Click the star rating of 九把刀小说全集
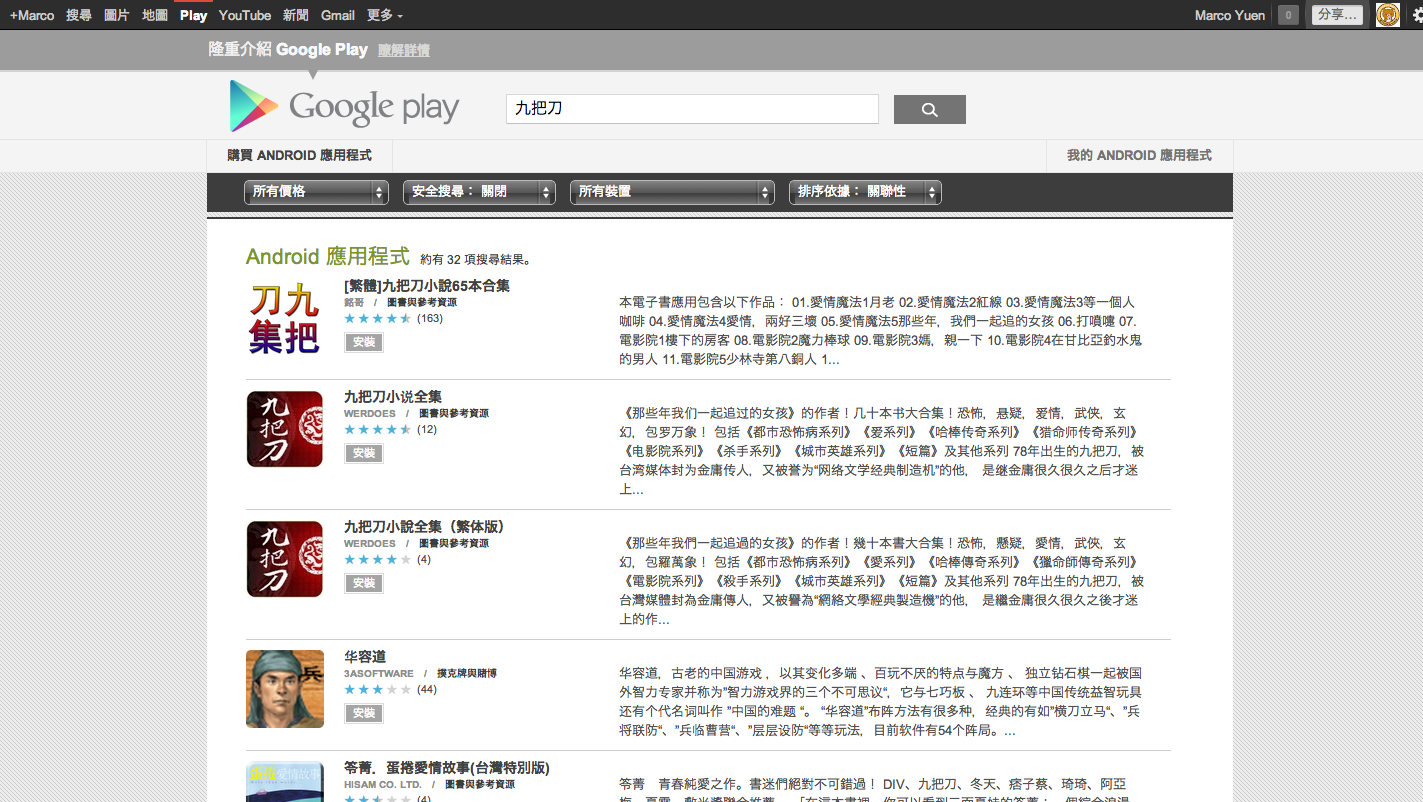Screen dimensions: 1423x802 coord(377,430)
